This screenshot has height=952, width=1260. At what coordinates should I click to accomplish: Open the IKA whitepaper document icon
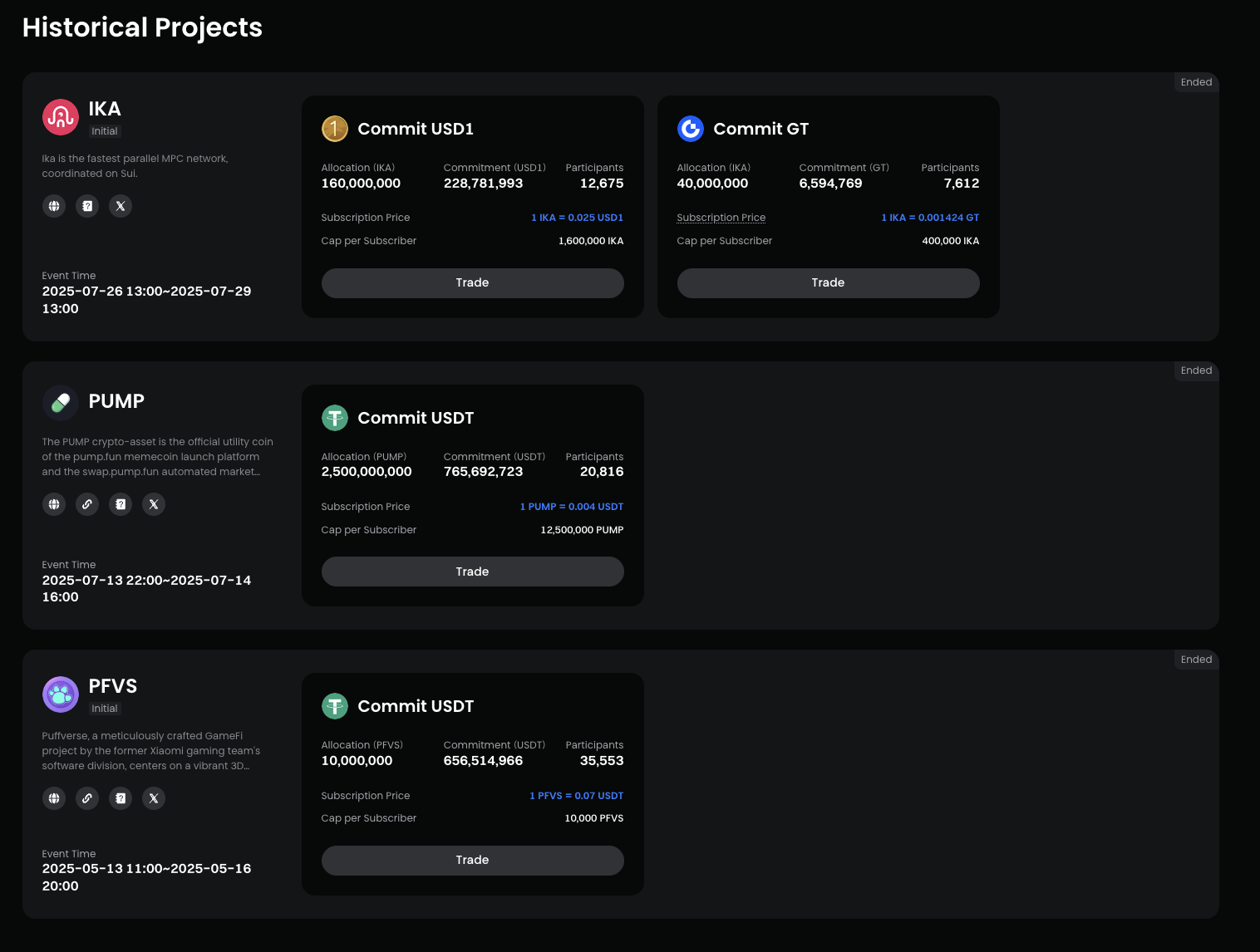(87, 206)
